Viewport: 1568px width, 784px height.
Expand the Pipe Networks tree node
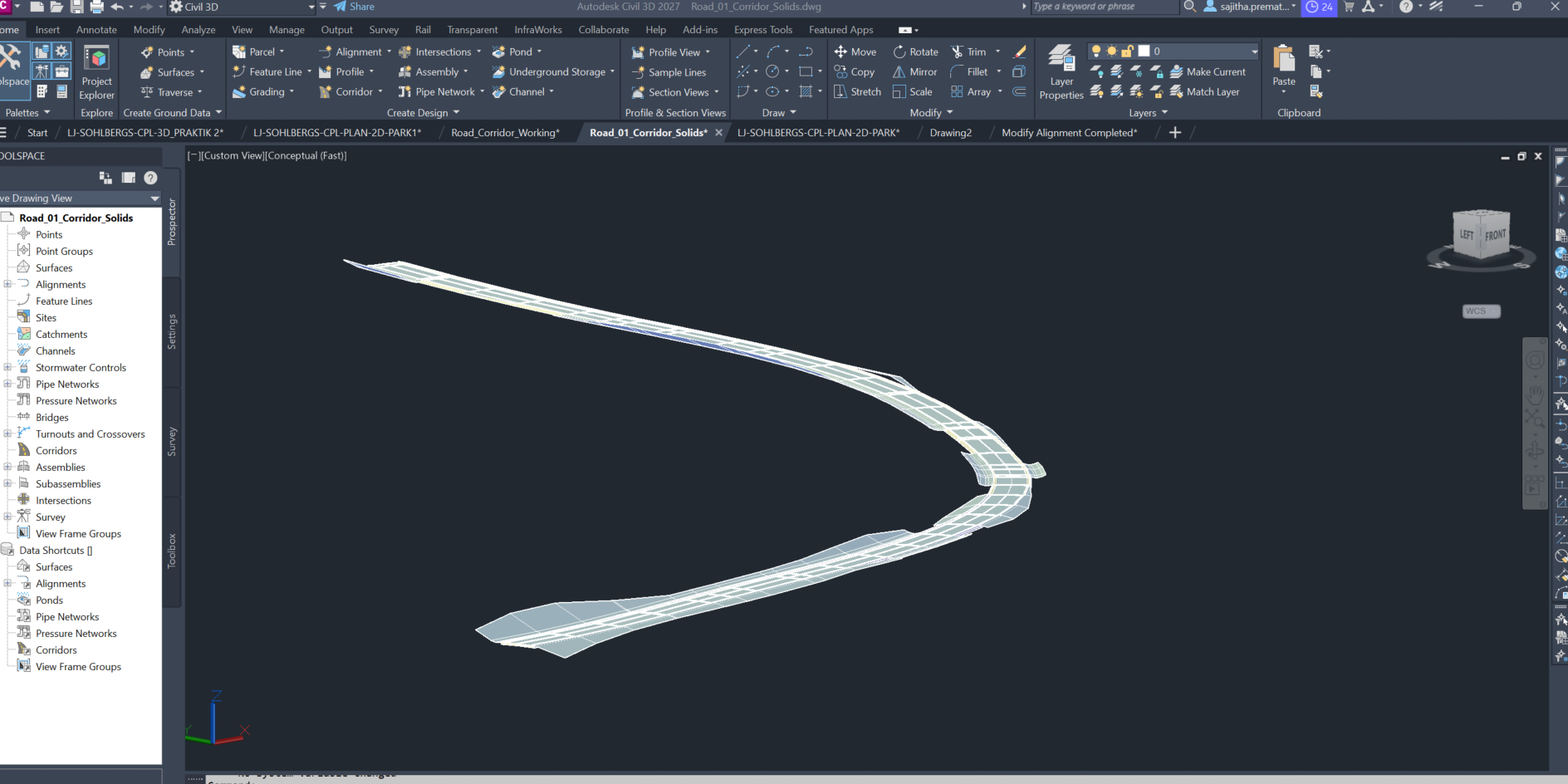point(7,384)
